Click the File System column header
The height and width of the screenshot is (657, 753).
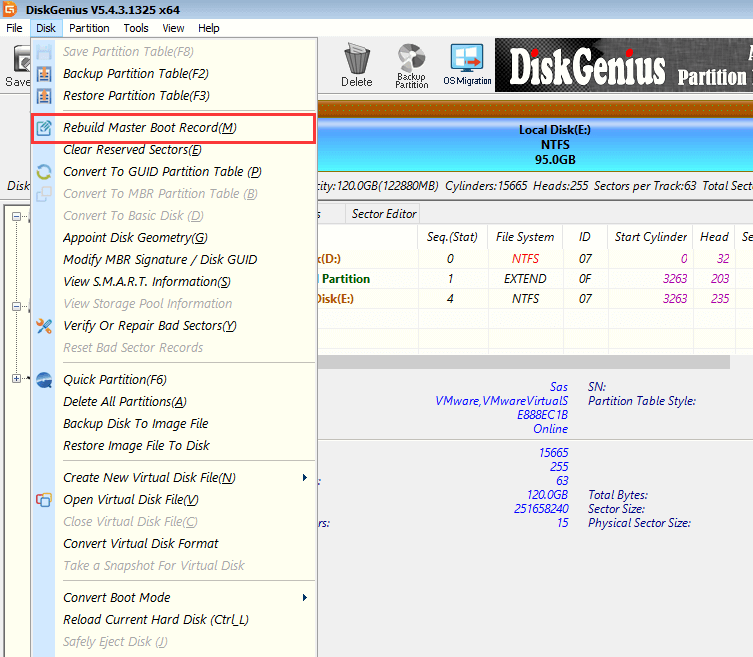coord(524,237)
